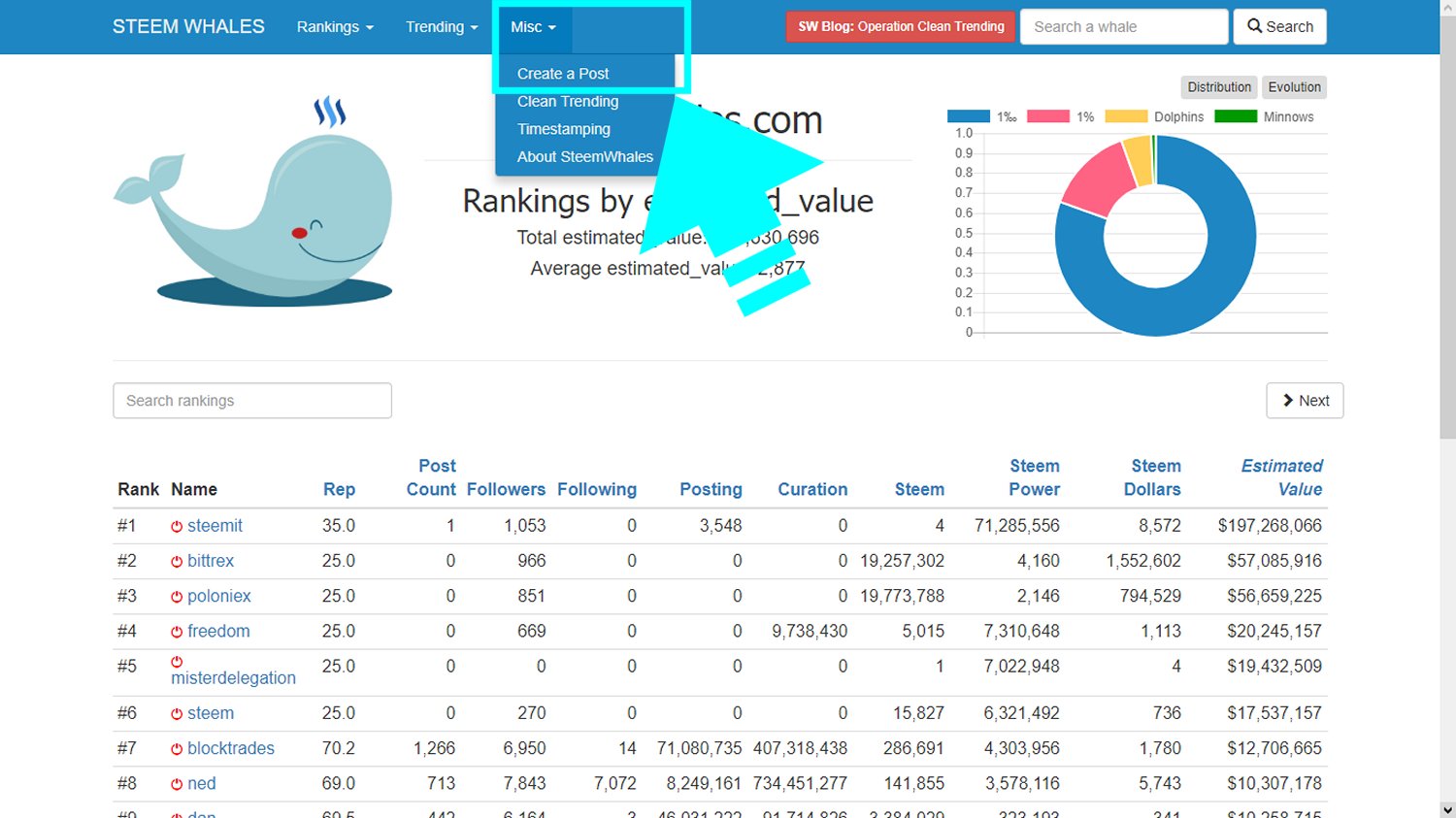Viewport: 1456px width, 818px height.
Task: Sort table by Estimated Value column
Action: (x=1281, y=477)
